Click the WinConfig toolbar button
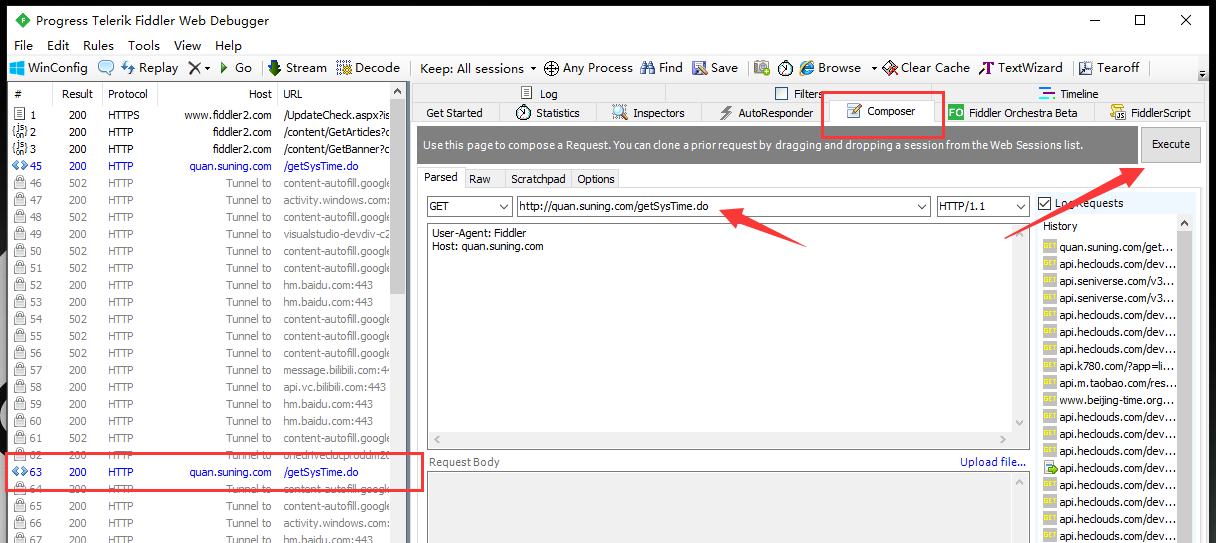This screenshot has width=1216, height=543. coord(49,68)
